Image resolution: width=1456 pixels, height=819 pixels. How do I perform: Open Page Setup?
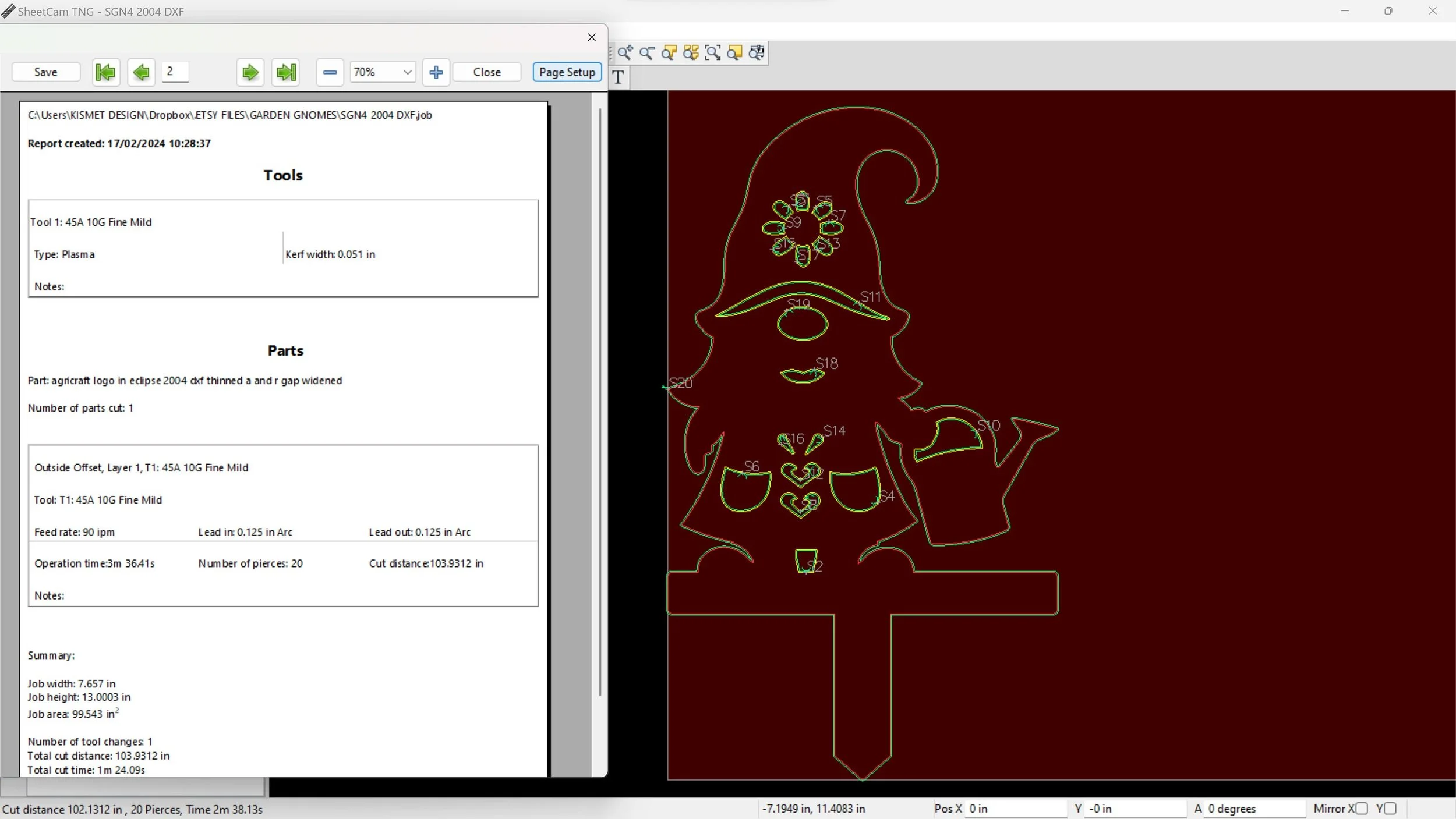tap(567, 72)
